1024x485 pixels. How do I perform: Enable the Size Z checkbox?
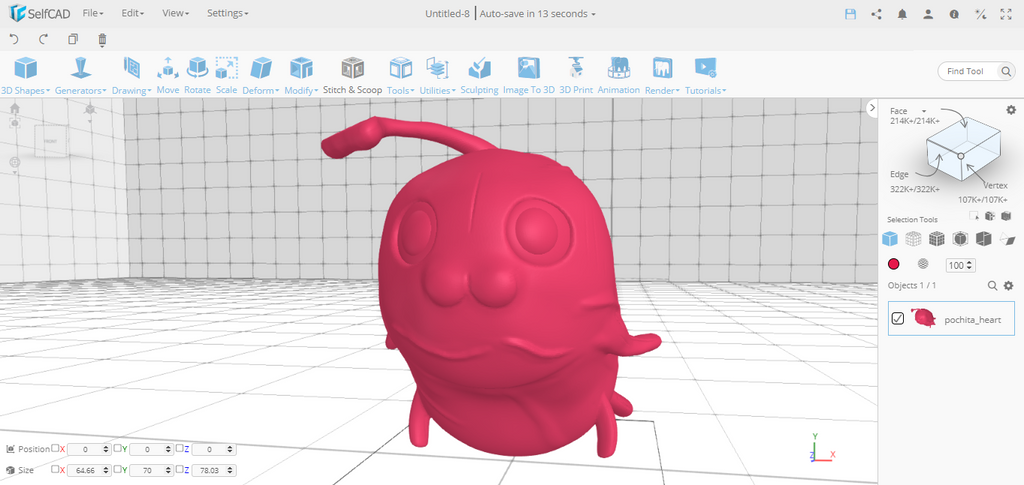tap(179, 469)
